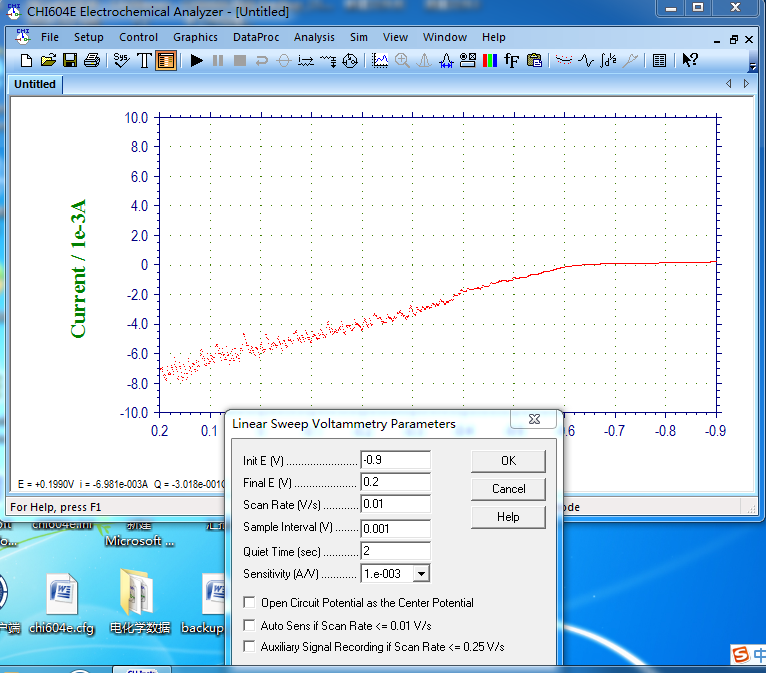Open the DataProc menu
This screenshot has width=766, height=673.
coord(256,37)
